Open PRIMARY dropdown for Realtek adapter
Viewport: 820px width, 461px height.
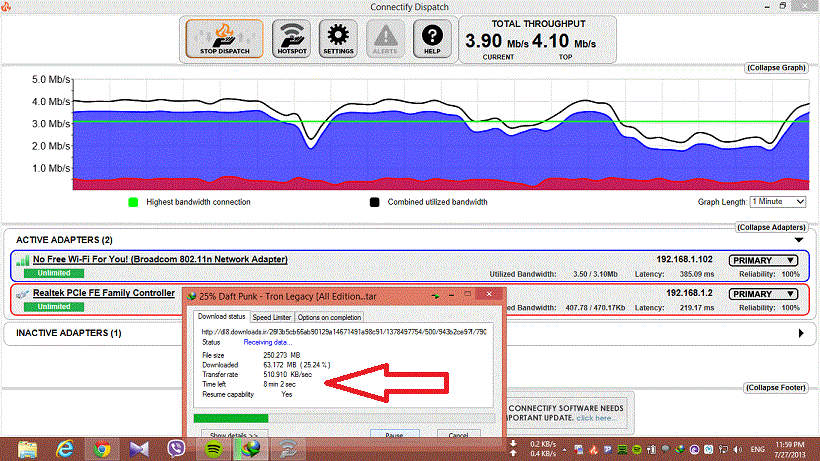[x=764, y=294]
